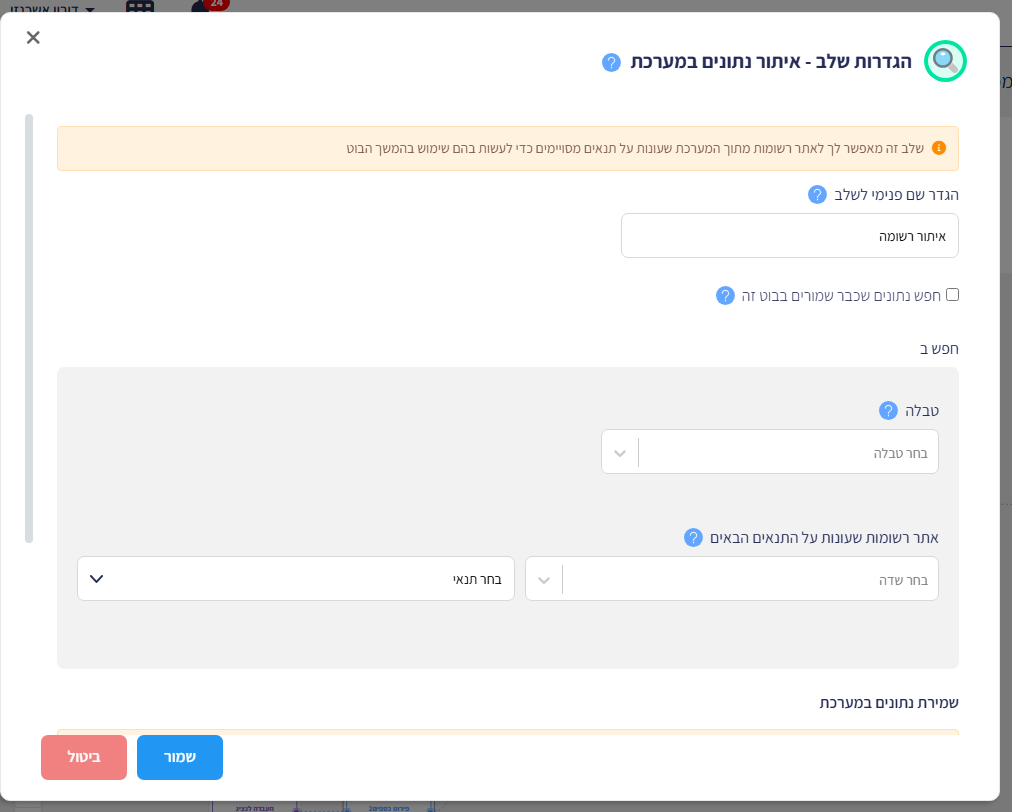Click the dialog vertical scrollbar
Screen dimensions: 1012x812
pos(29,329)
